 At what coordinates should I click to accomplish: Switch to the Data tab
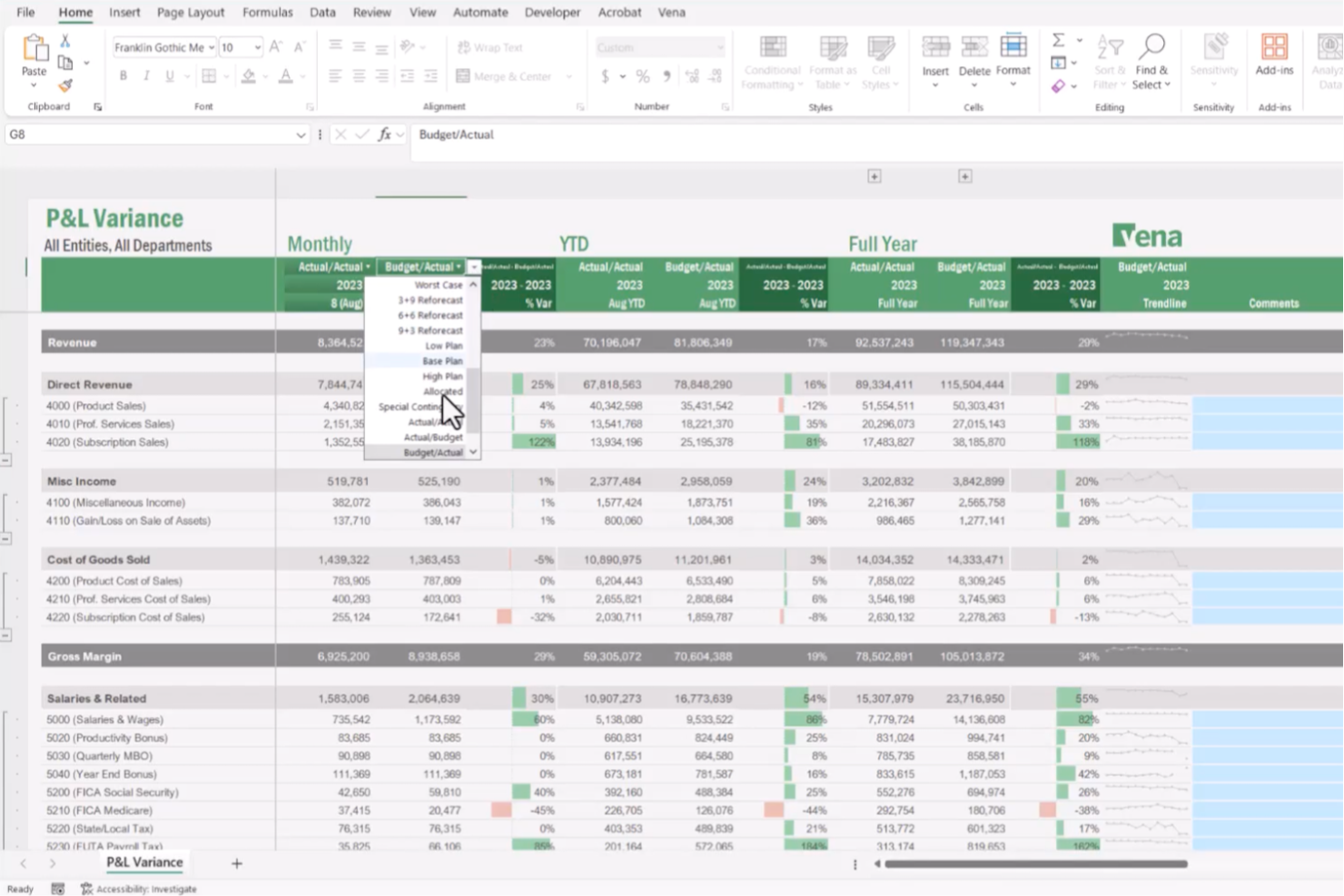322,12
